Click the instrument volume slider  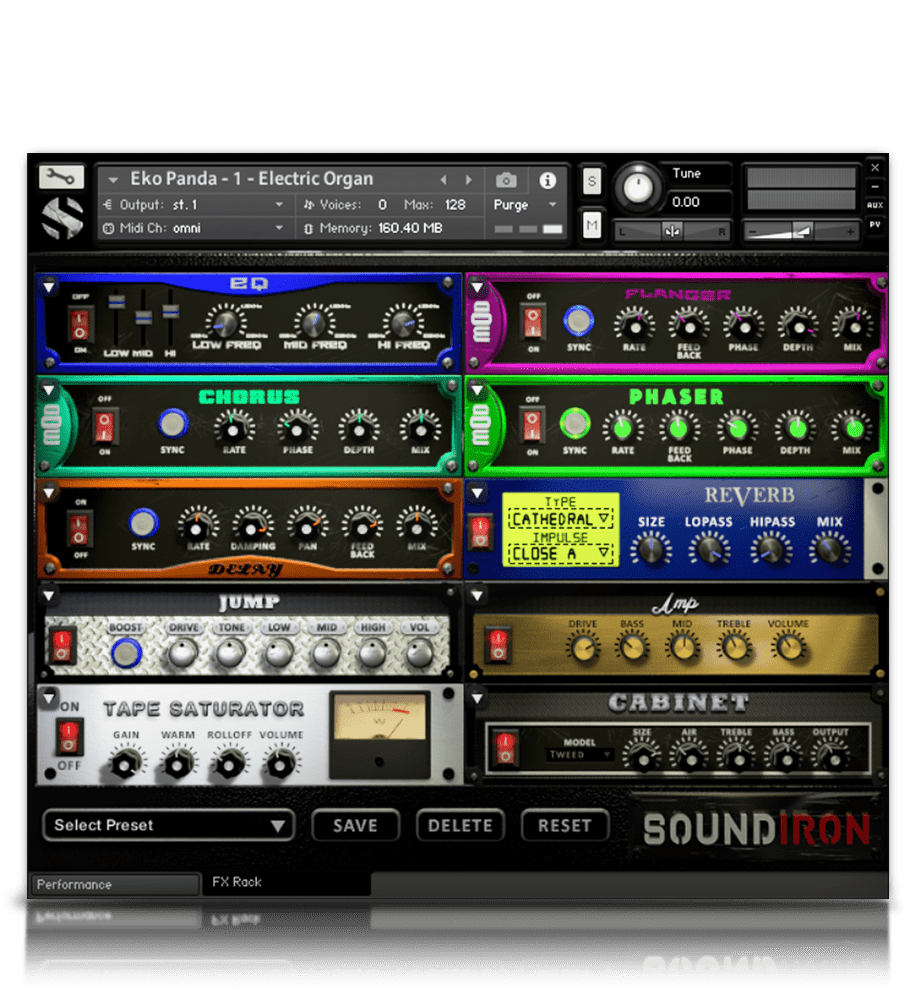(802, 231)
